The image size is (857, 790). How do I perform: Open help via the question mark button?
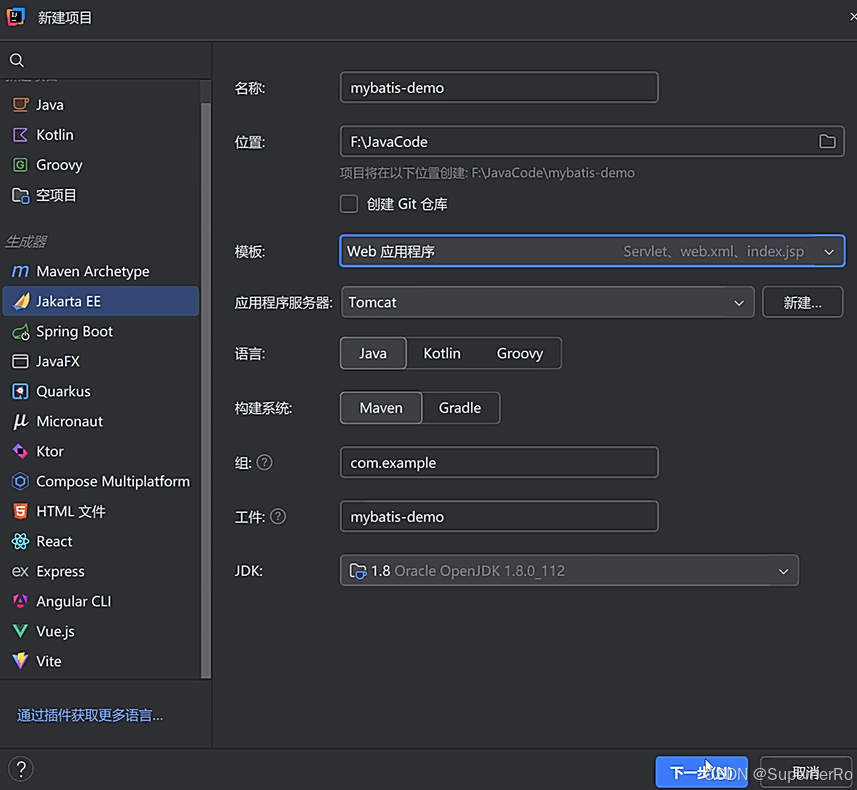tap(21, 769)
